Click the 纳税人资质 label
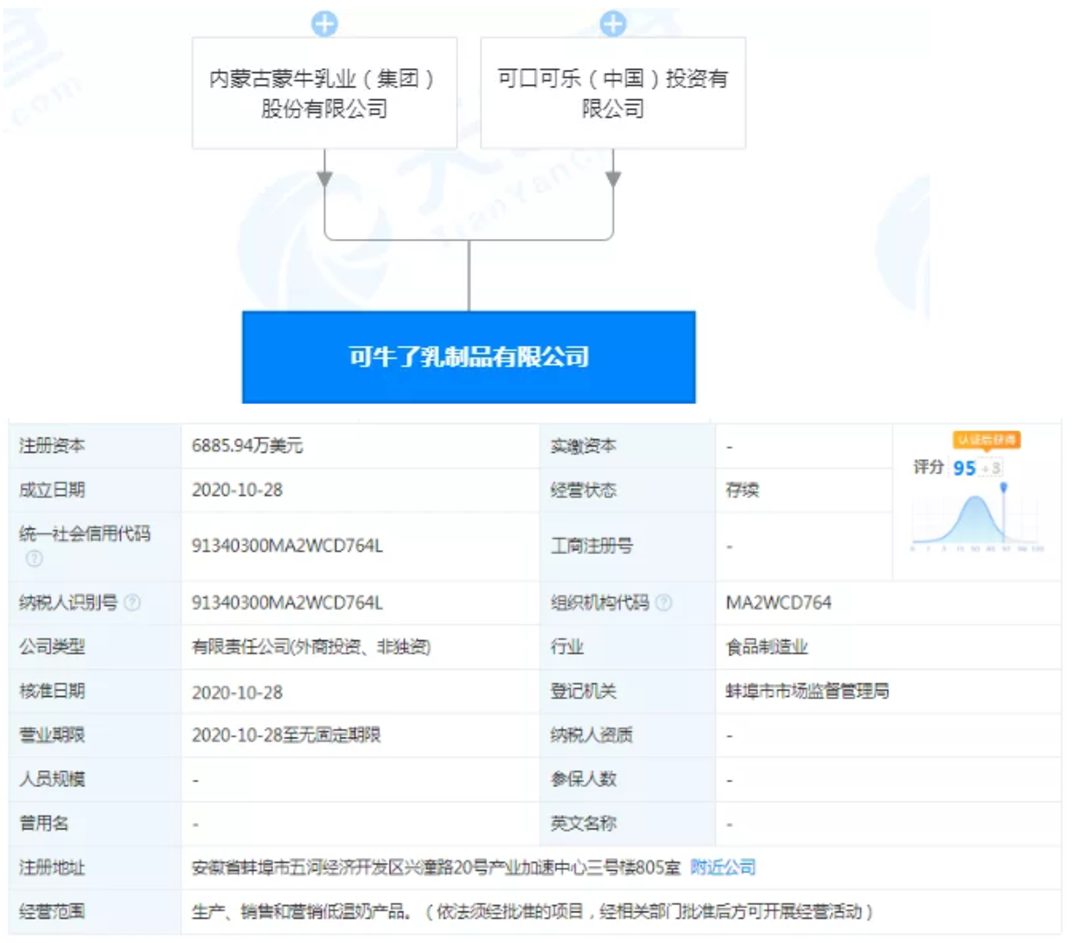 pyautogui.click(x=592, y=735)
